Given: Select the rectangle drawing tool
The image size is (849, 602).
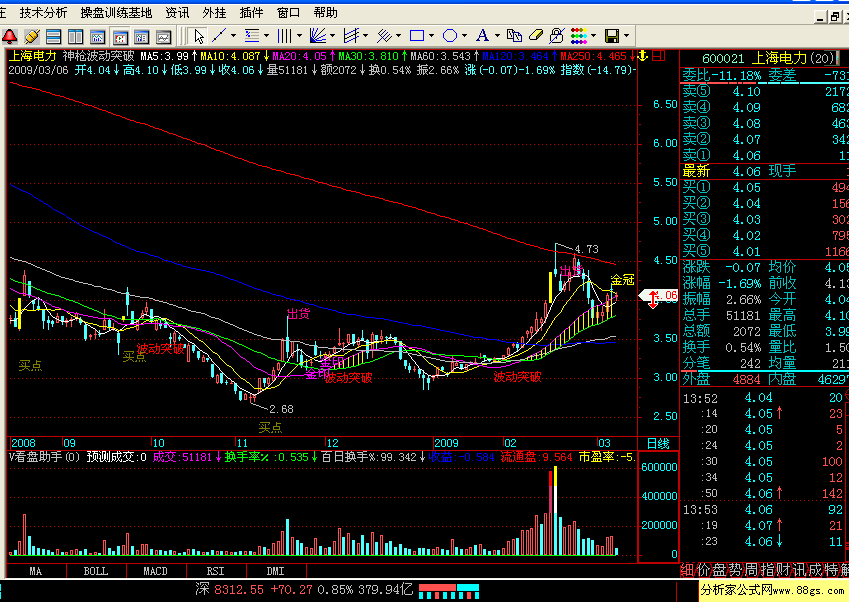Looking at the screenshot, I should click(x=417, y=36).
